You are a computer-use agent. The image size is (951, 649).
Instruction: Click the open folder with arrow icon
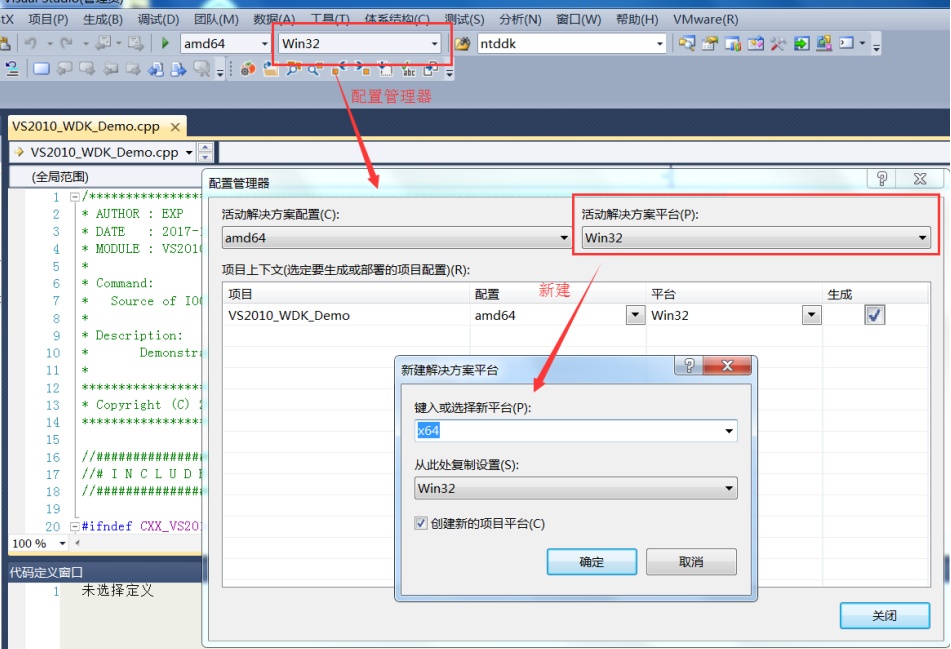pos(271,69)
